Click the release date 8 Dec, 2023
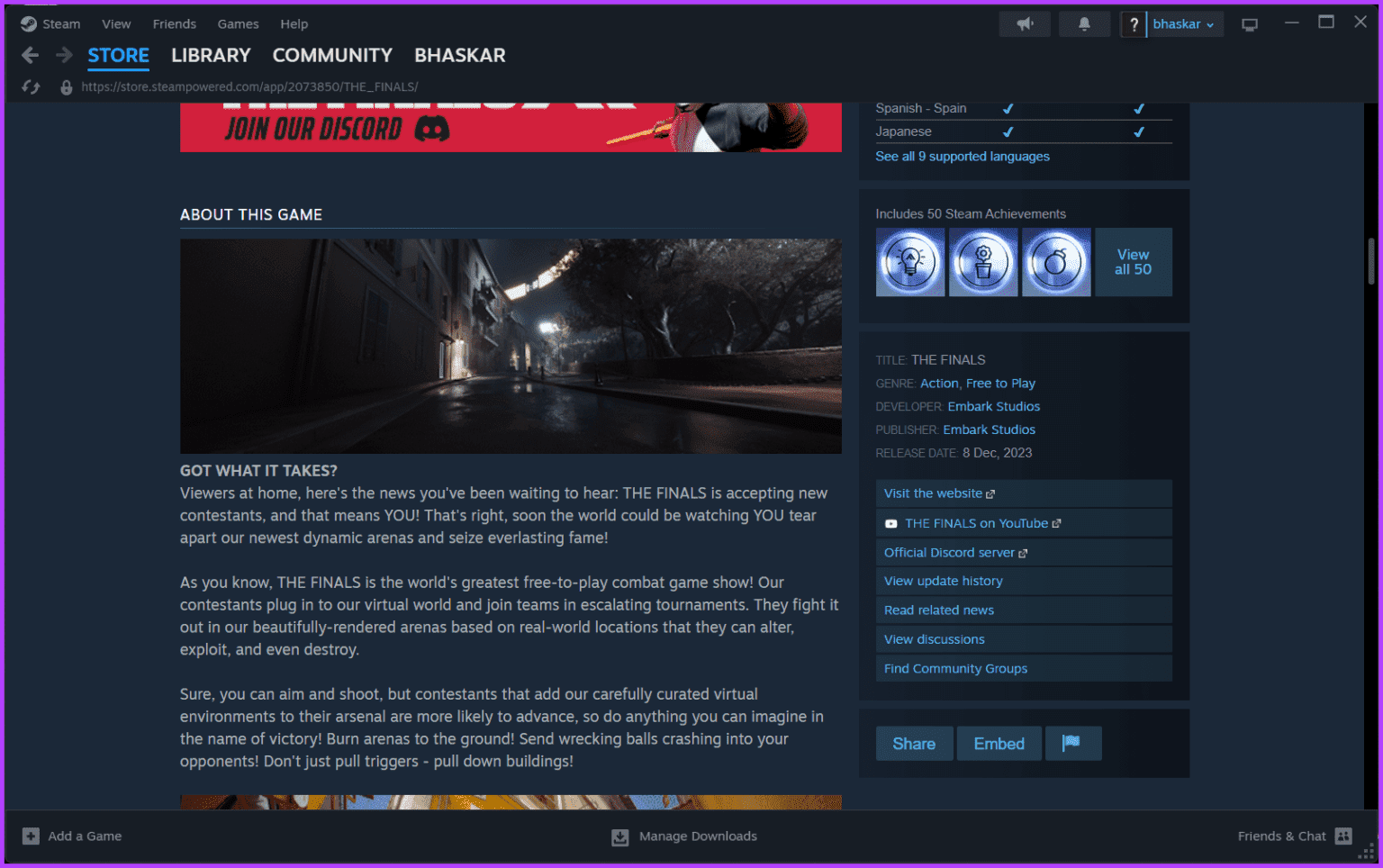The width and height of the screenshot is (1383, 868). [997, 453]
